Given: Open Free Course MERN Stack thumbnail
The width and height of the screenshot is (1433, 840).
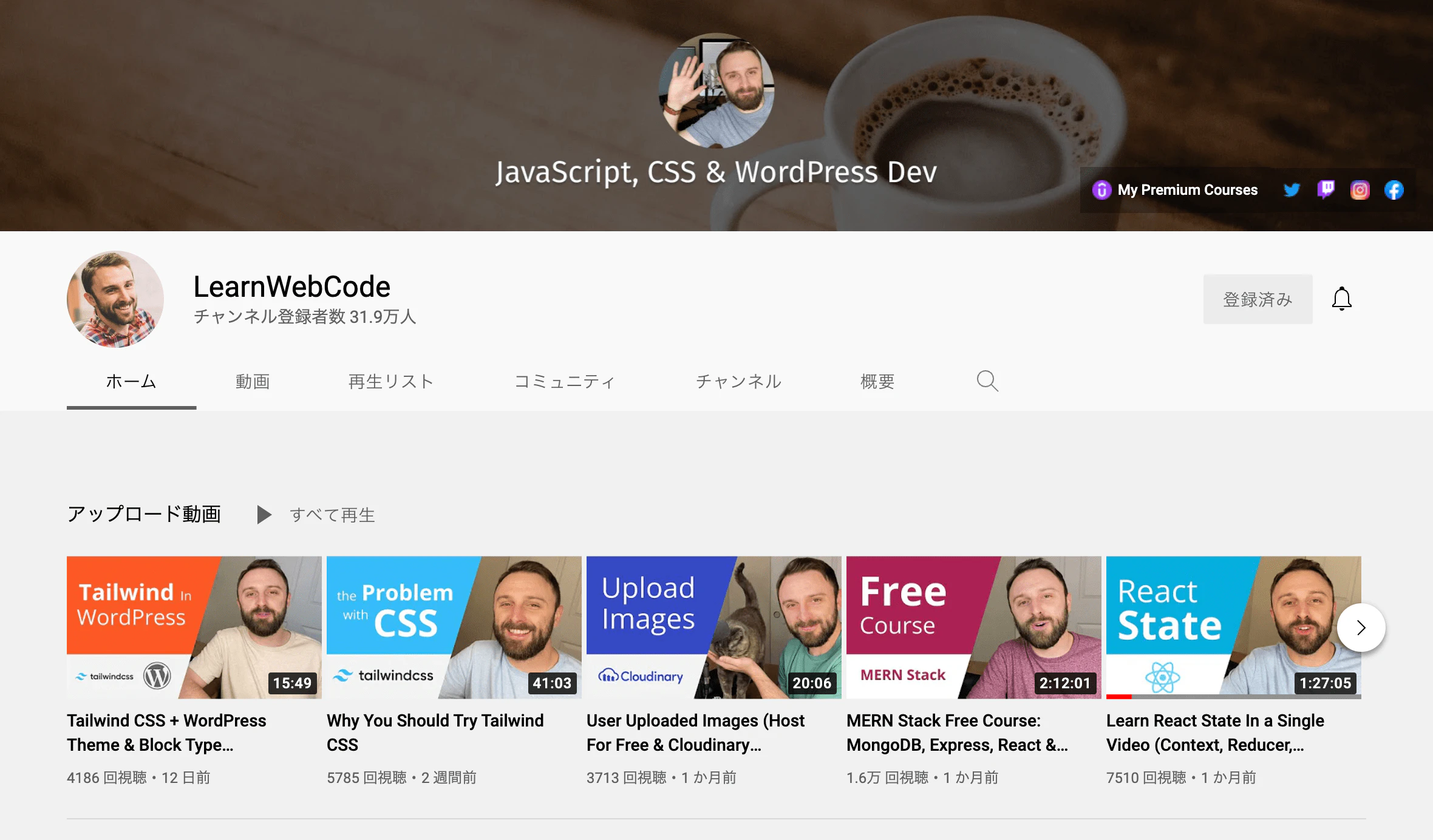Looking at the screenshot, I should coord(974,628).
